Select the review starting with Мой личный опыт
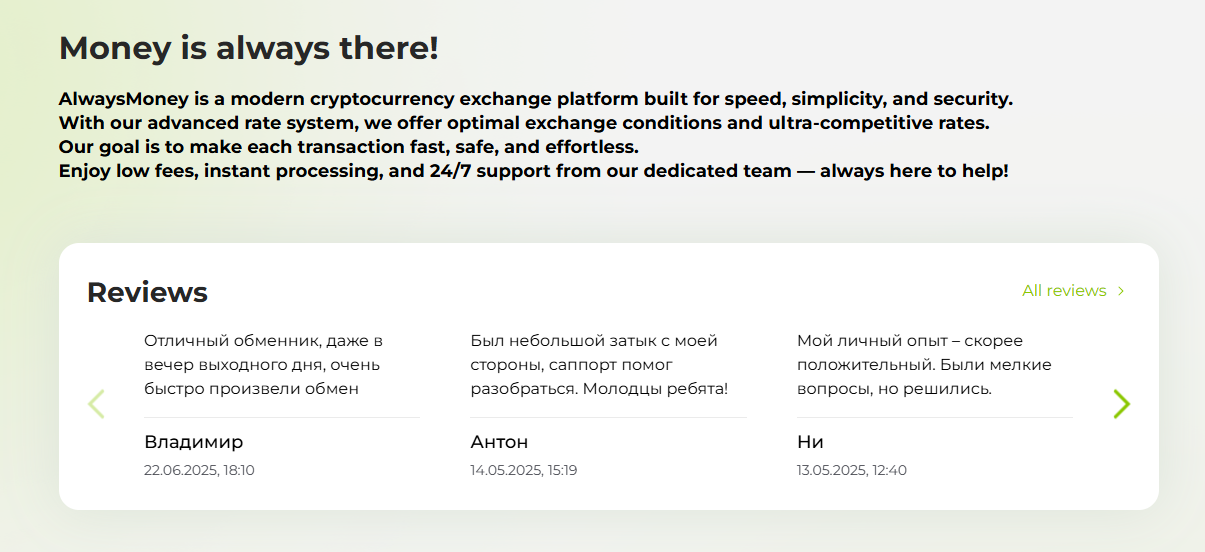This screenshot has height=552, width=1205. click(x=924, y=365)
